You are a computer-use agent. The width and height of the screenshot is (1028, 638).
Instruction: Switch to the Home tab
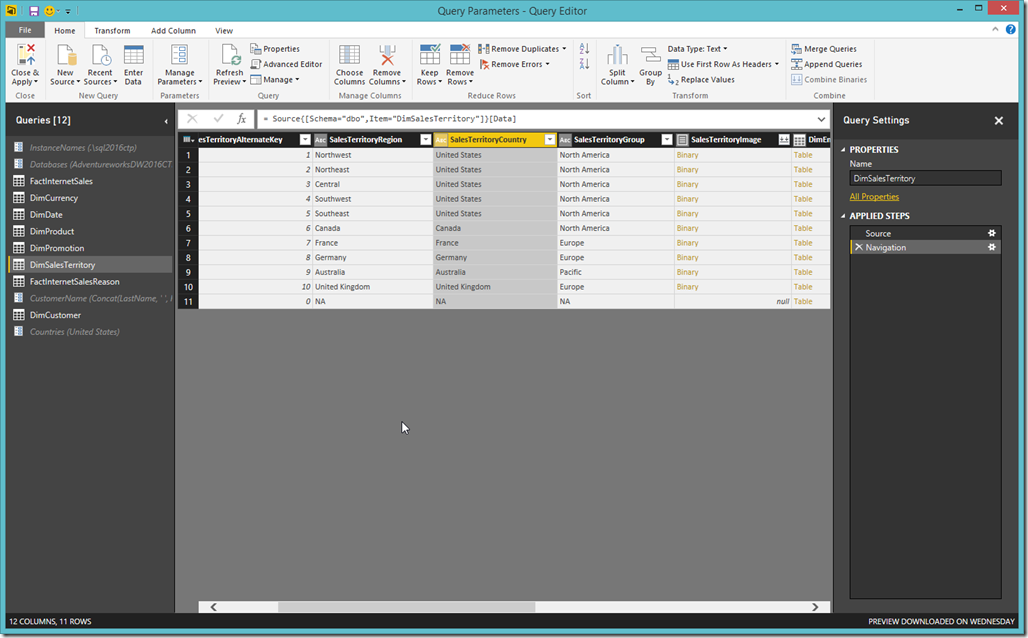point(64,31)
